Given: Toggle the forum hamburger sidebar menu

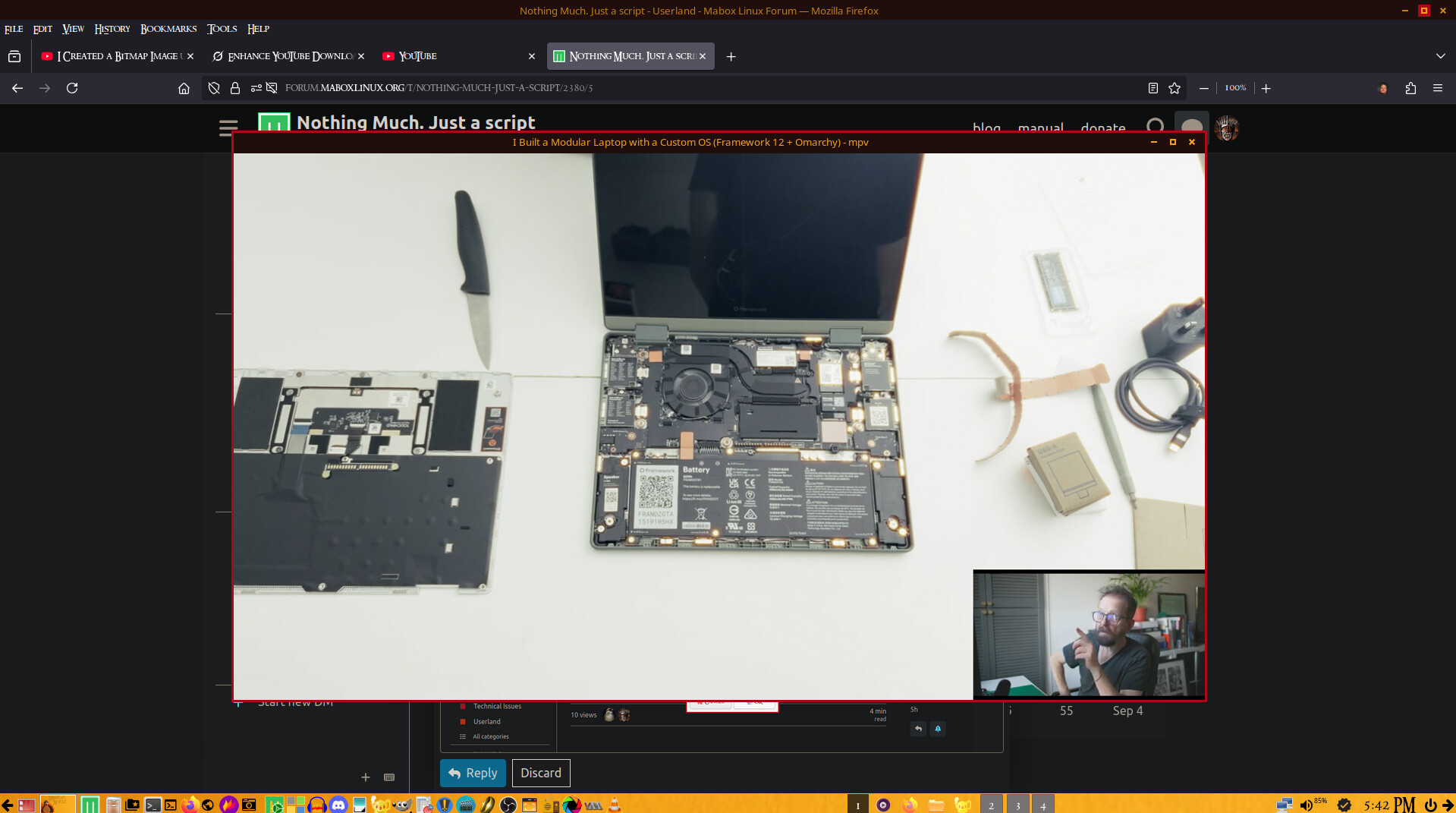Looking at the screenshot, I should tap(228, 128).
